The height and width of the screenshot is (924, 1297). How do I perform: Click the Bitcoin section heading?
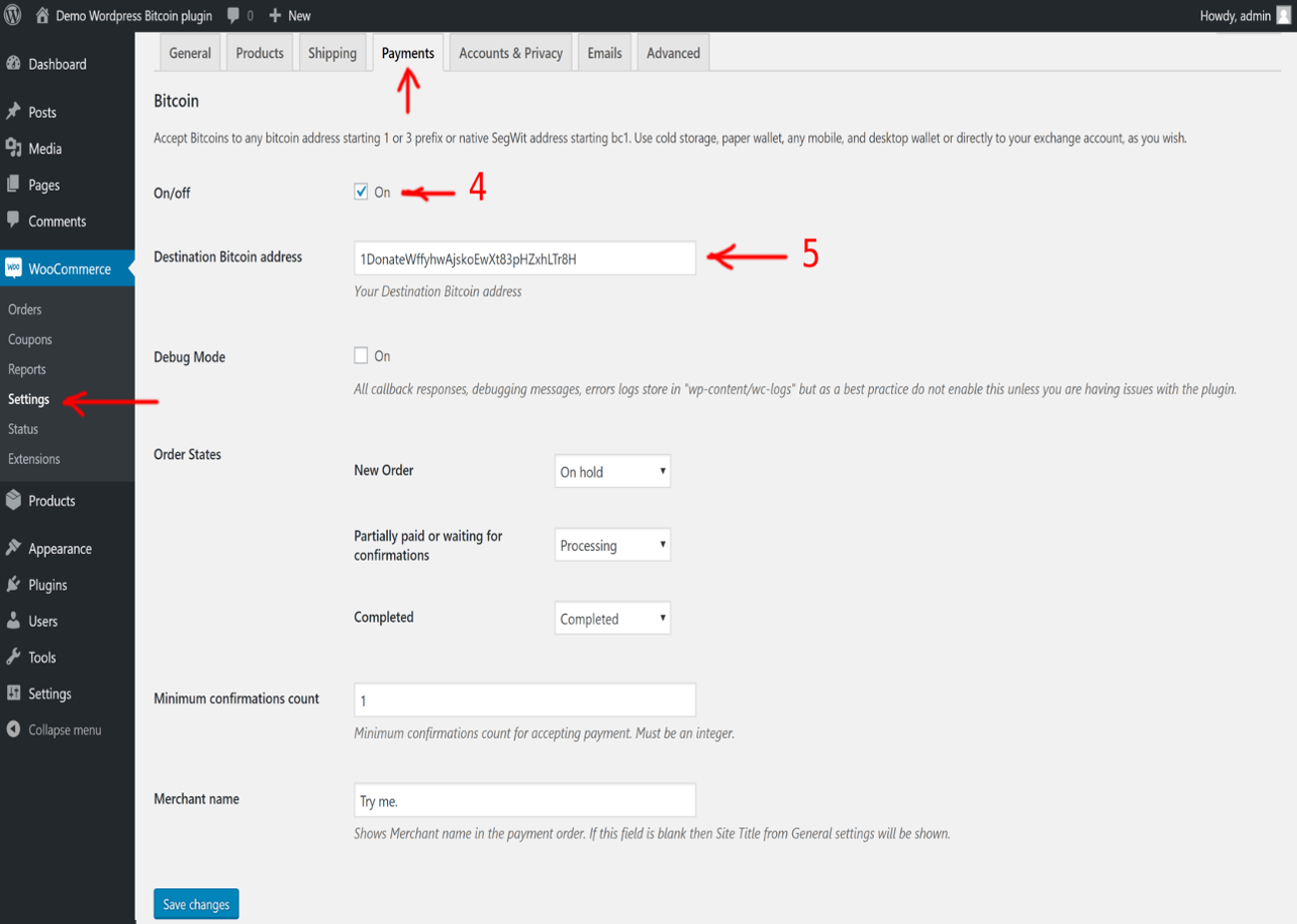click(x=177, y=101)
